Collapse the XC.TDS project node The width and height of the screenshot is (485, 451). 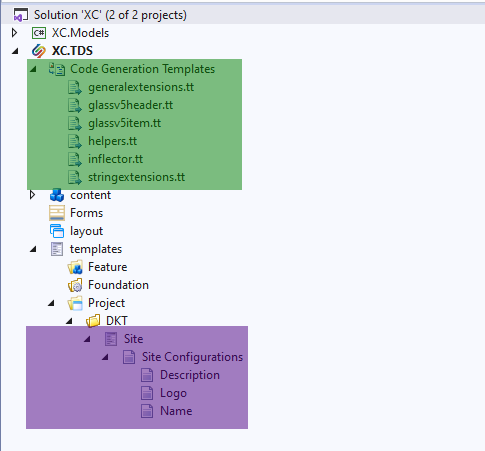tap(15, 51)
